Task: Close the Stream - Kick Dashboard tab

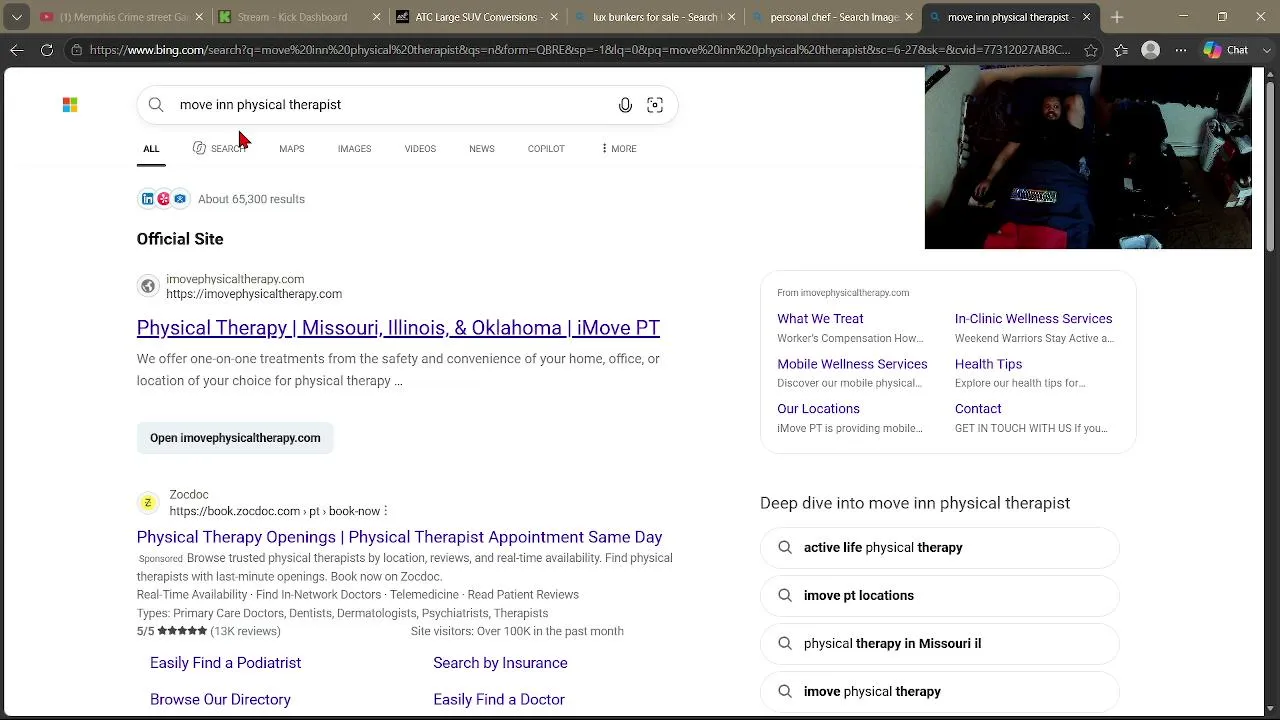Action: pyautogui.click(x=377, y=17)
